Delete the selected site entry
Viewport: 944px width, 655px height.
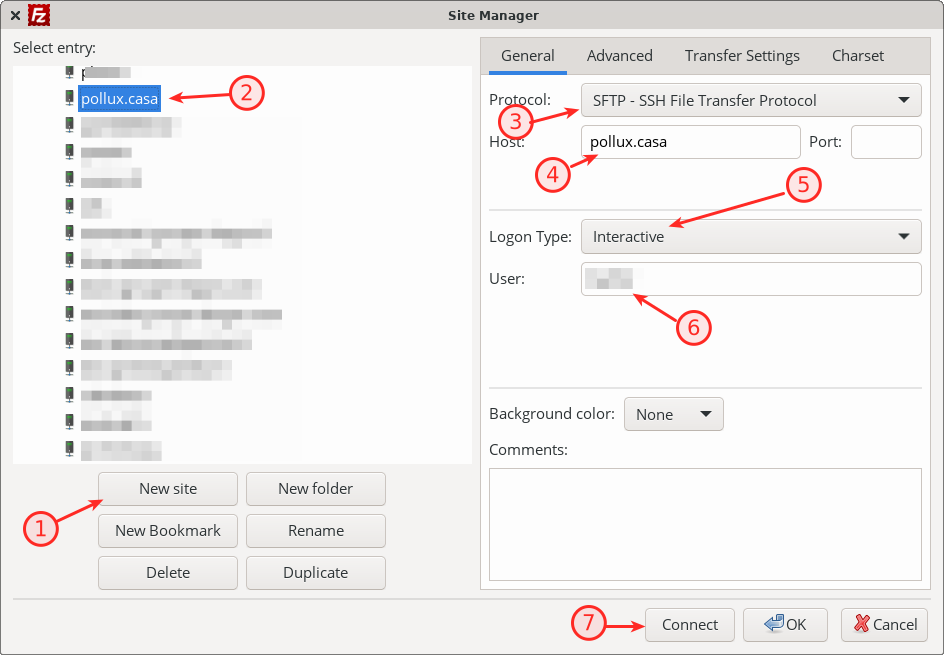point(168,573)
